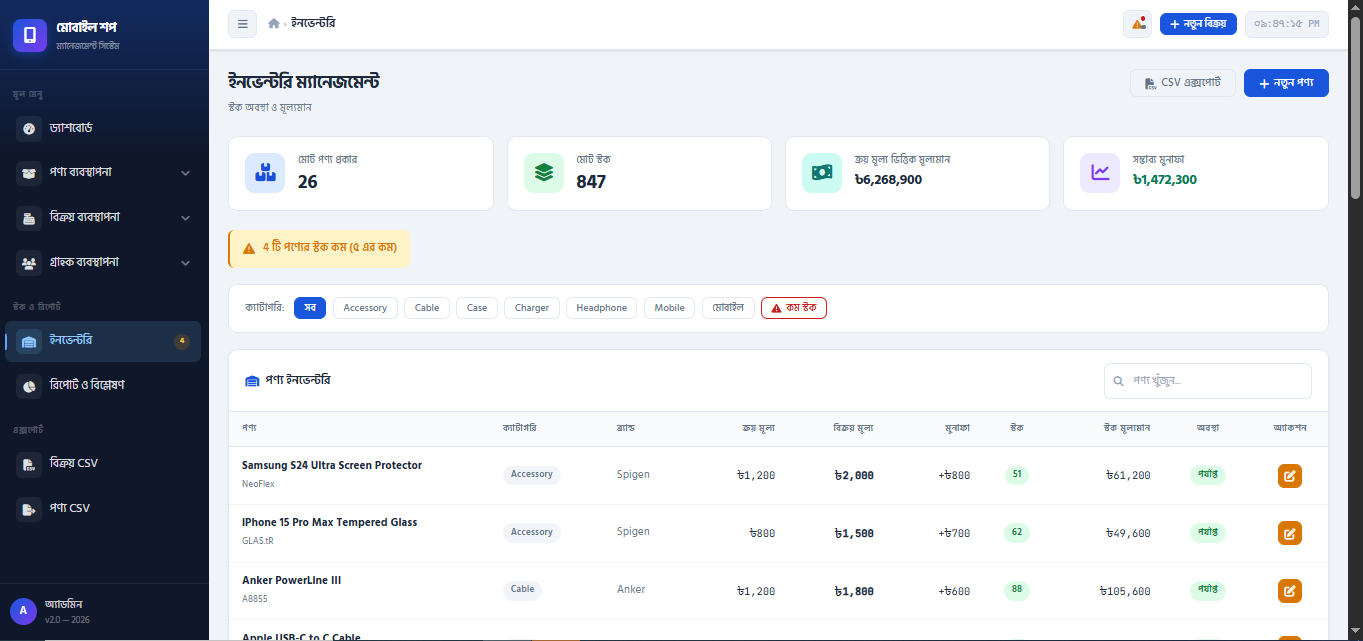Viewport: 1363px width, 641px height.
Task: Edit iPhone 15 Pro Max Tempered Glass row
Action: pyautogui.click(x=1290, y=533)
